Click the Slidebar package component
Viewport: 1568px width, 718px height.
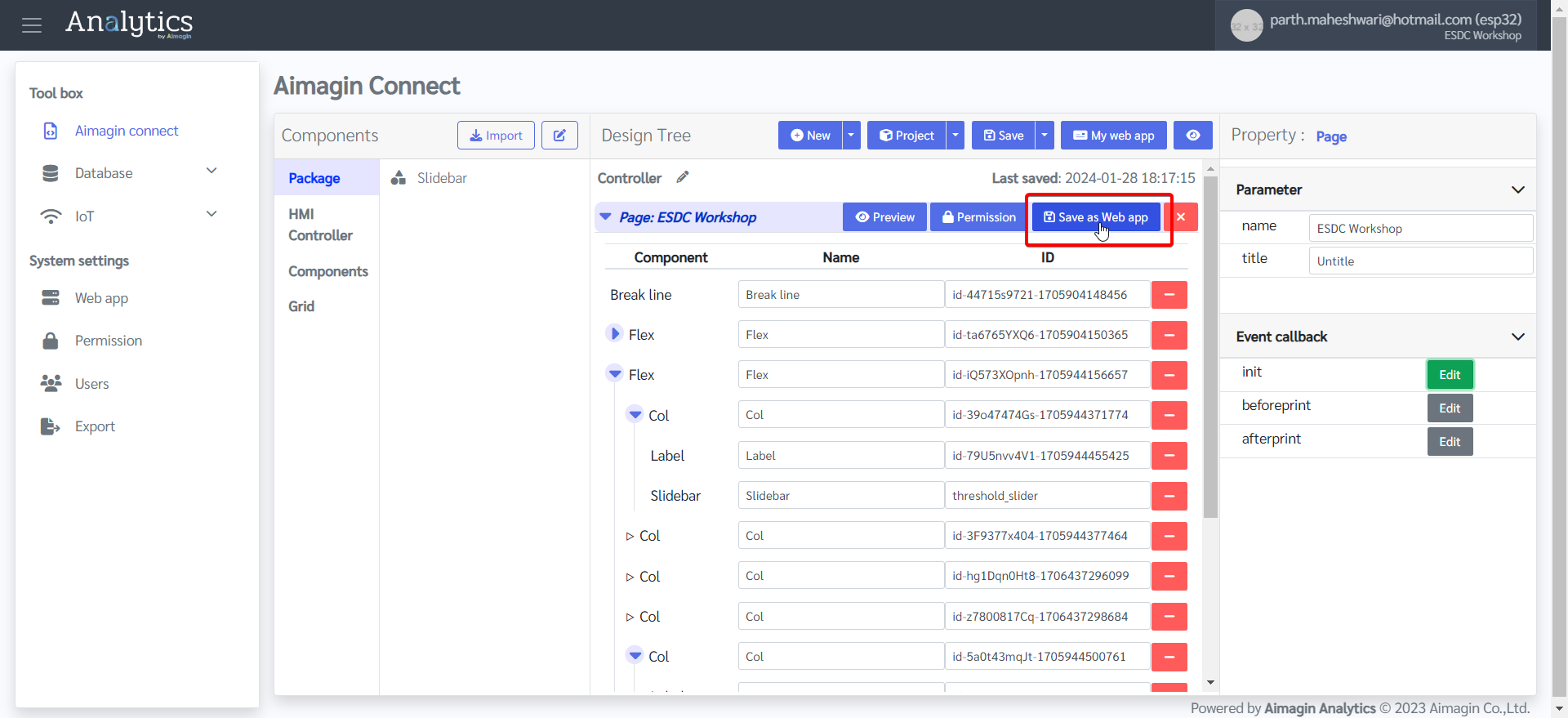click(441, 178)
